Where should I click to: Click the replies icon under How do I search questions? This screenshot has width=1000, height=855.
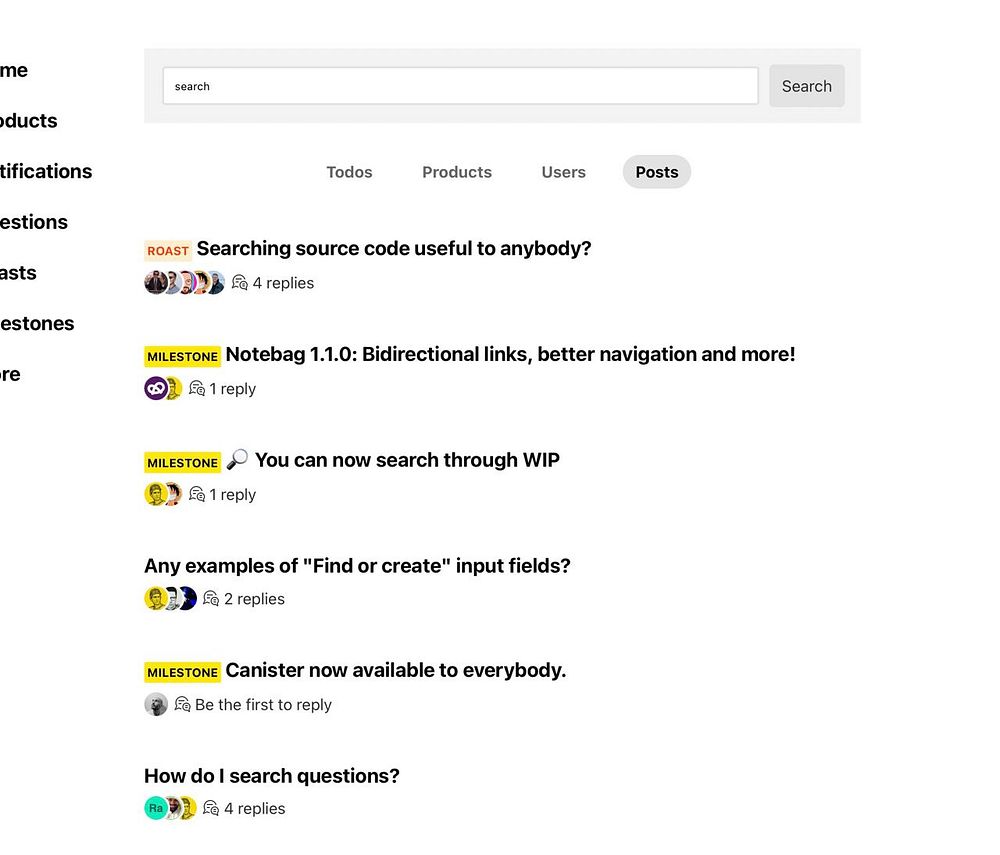(x=211, y=808)
